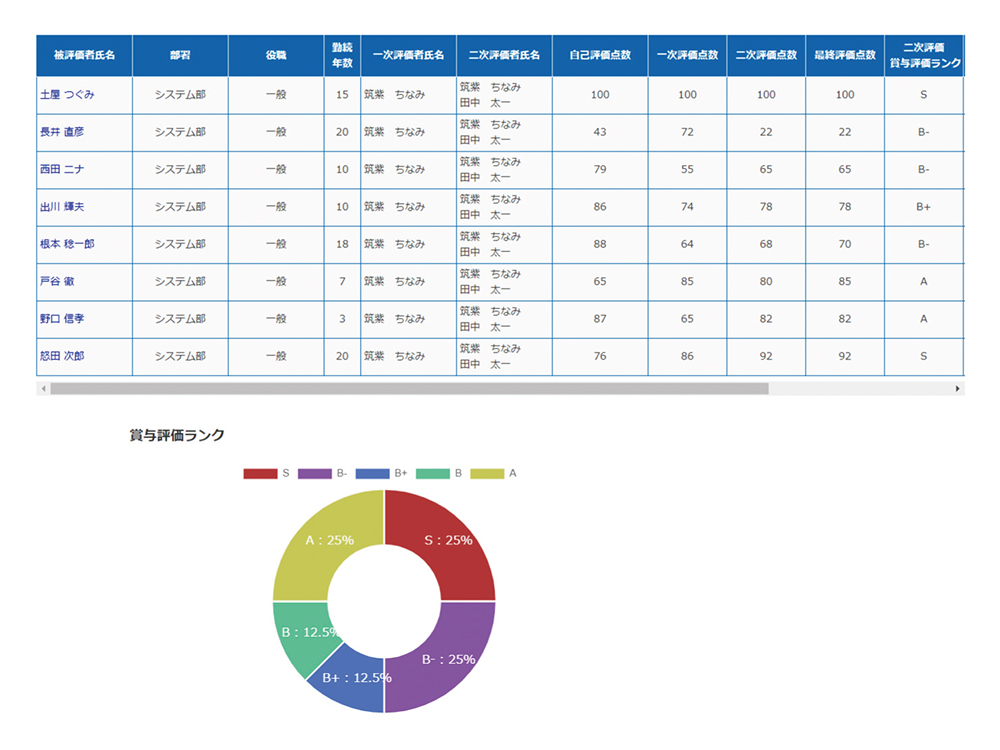Open the 怒田 次郎 name link
The height and width of the screenshot is (750, 1000).
pyautogui.click(x=62, y=356)
